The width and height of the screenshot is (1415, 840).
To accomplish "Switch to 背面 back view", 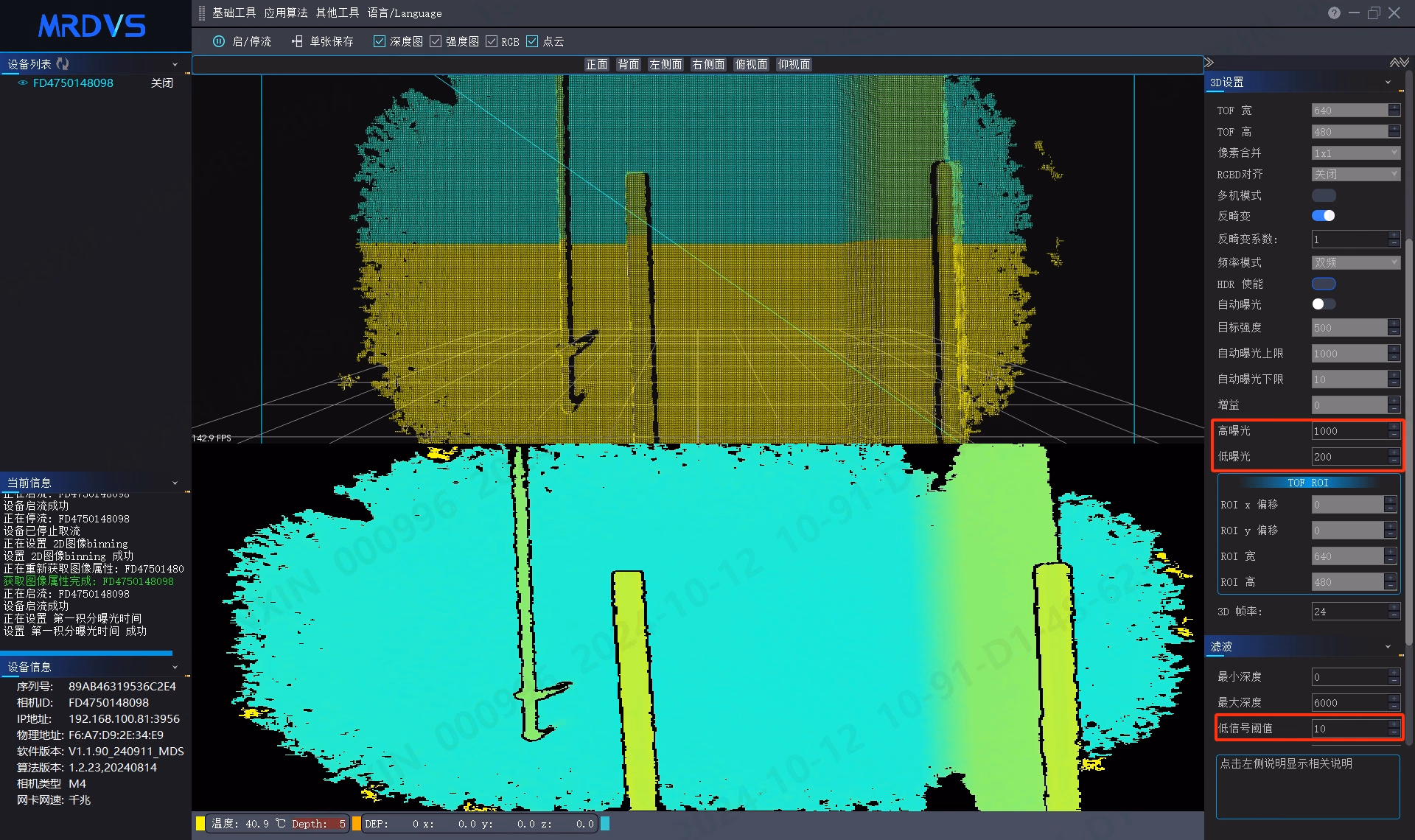I will (629, 65).
